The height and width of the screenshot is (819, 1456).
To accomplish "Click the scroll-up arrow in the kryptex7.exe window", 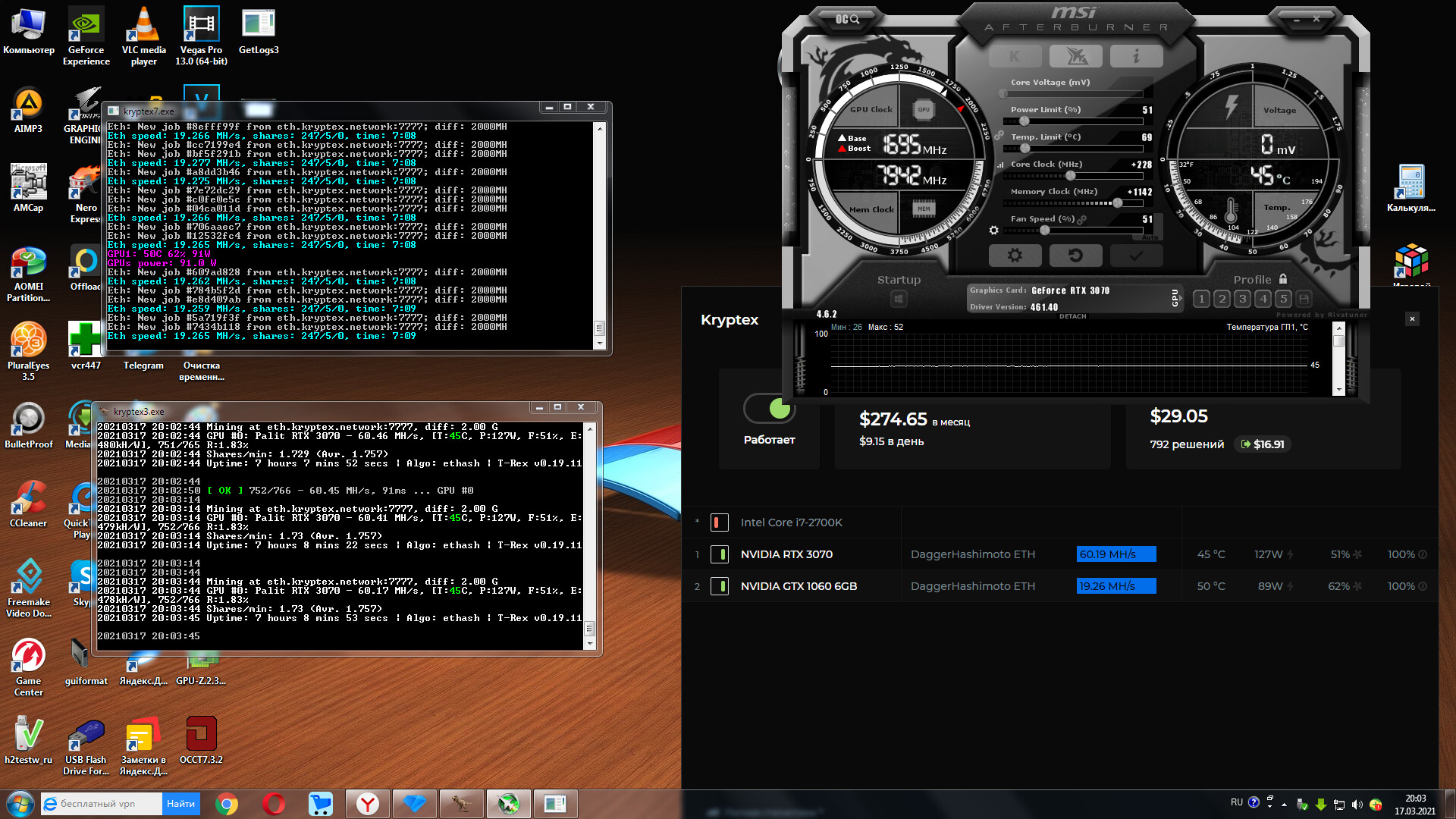I will click(600, 128).
